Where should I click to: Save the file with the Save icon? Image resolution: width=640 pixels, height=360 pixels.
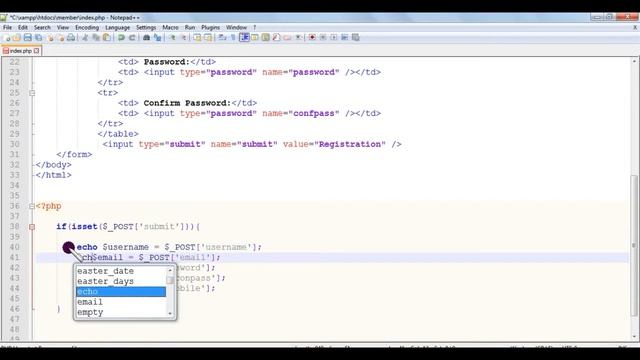coord(28,38)
